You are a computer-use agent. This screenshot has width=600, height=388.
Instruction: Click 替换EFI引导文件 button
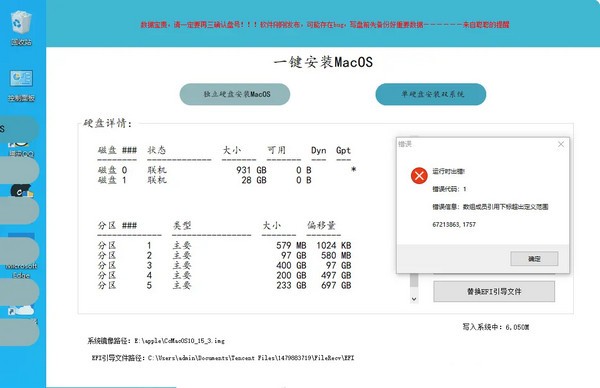point(494,292)
